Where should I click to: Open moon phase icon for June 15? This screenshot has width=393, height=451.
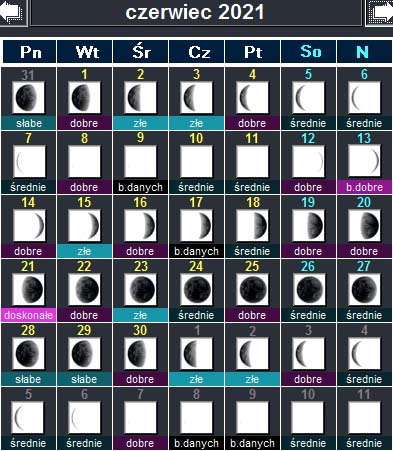[84, 226]
